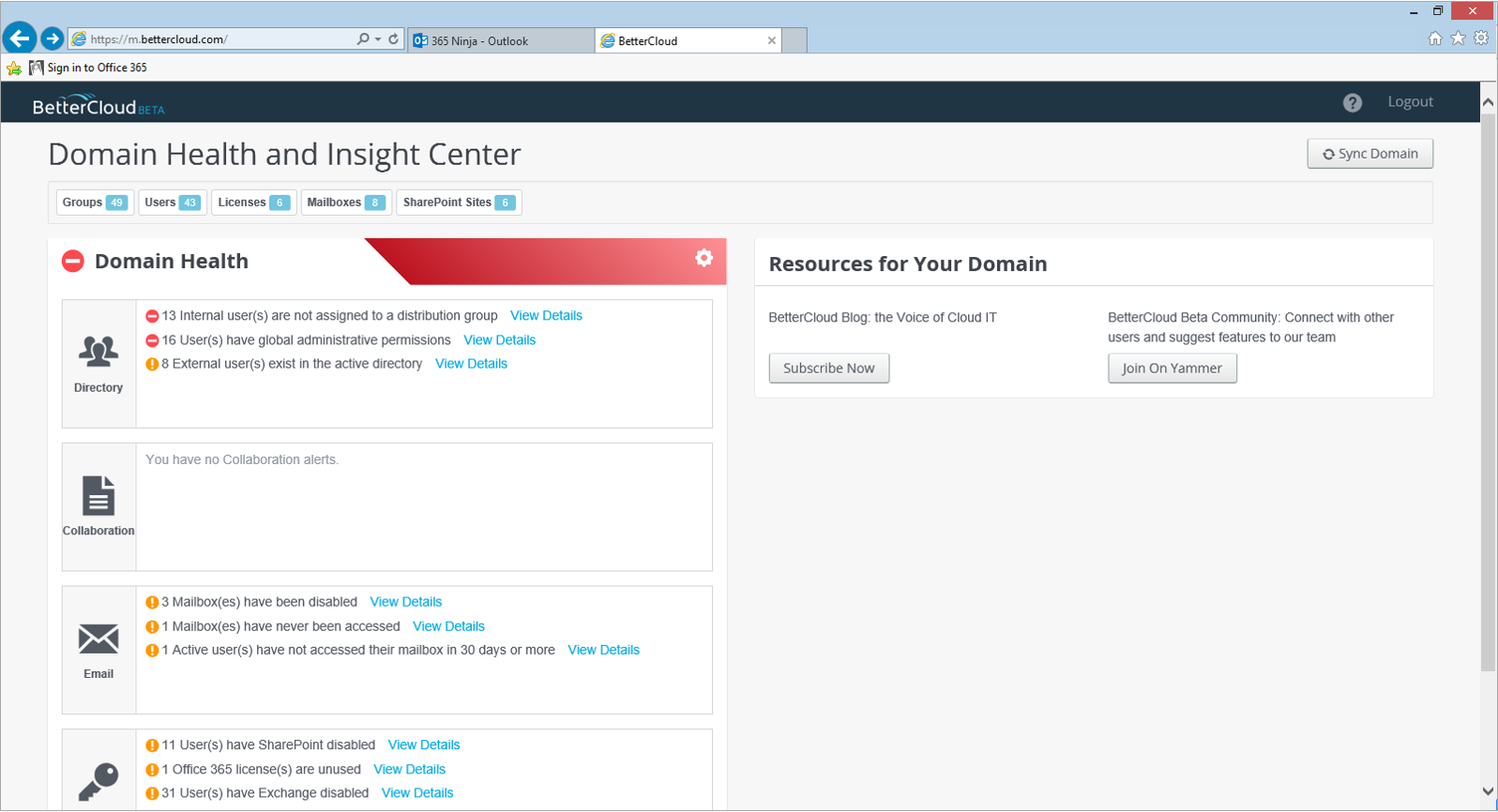The width and height of the screenshot is (1498, 812).
Task: Open browser Home icon
Action: pos(1435,38)
